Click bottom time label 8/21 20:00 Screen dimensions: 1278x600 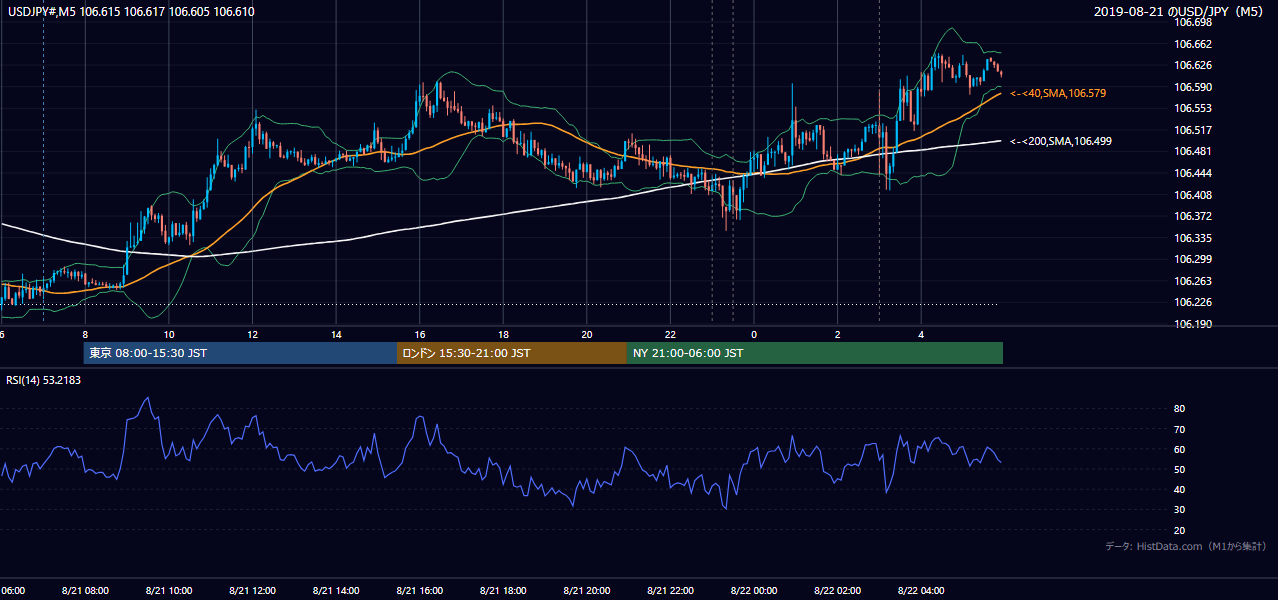[x=587, y=591]
